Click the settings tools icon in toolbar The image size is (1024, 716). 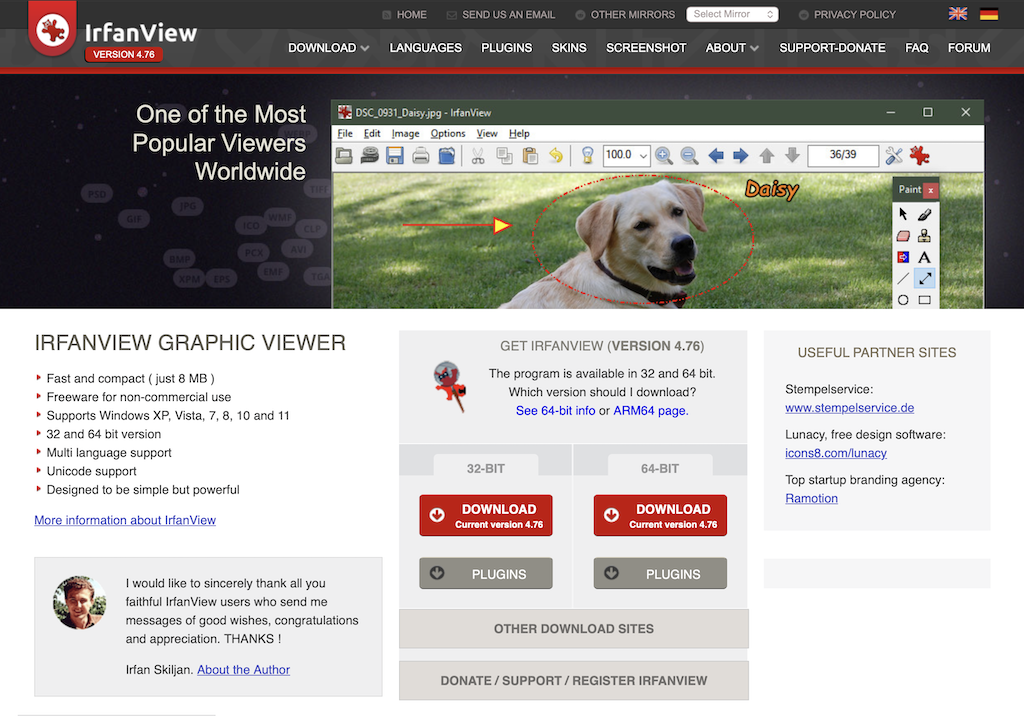click(x=893, y=155)
